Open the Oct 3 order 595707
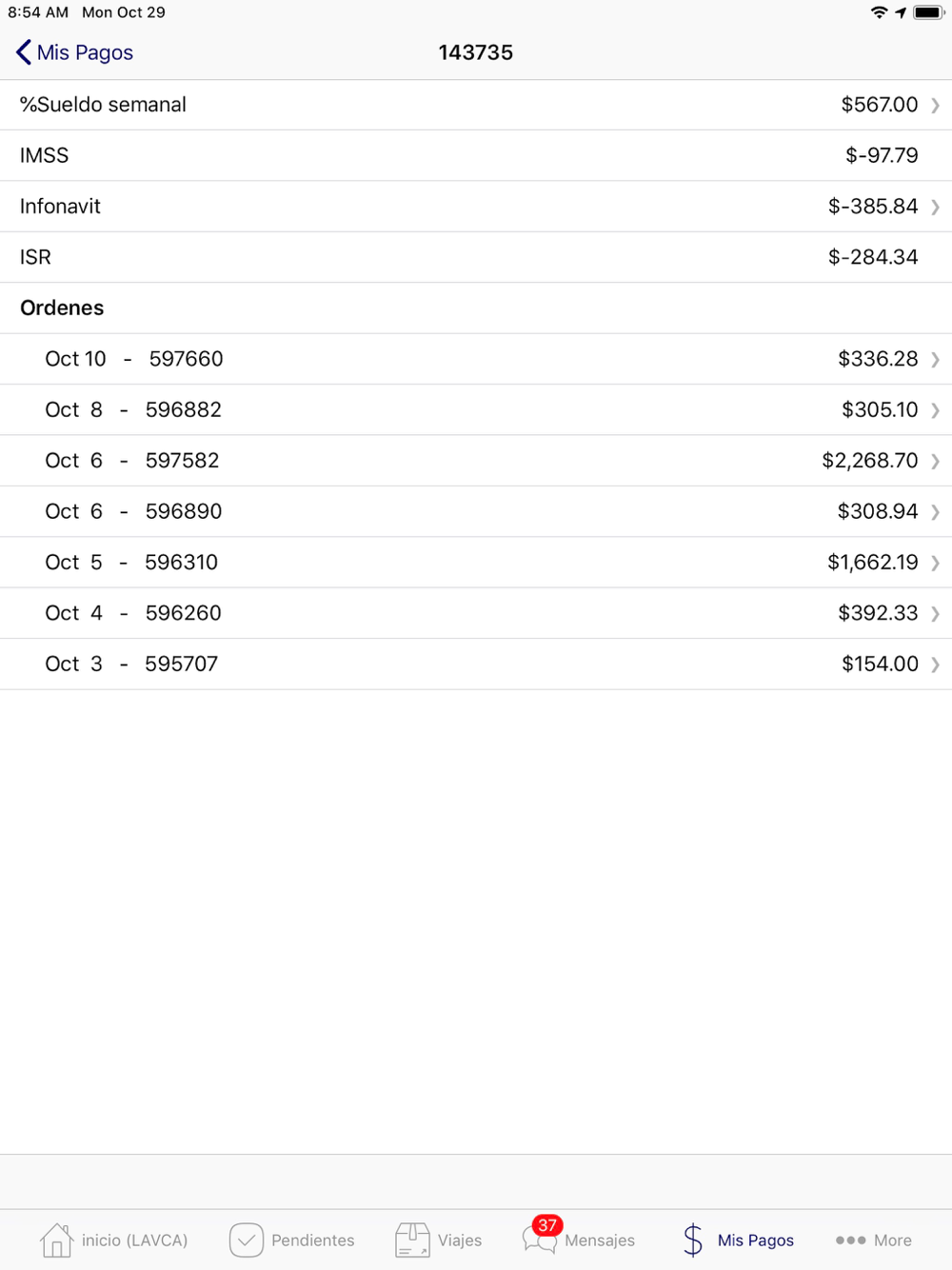The height and width of the screenshot is (1270, 952). pos(476,664)
